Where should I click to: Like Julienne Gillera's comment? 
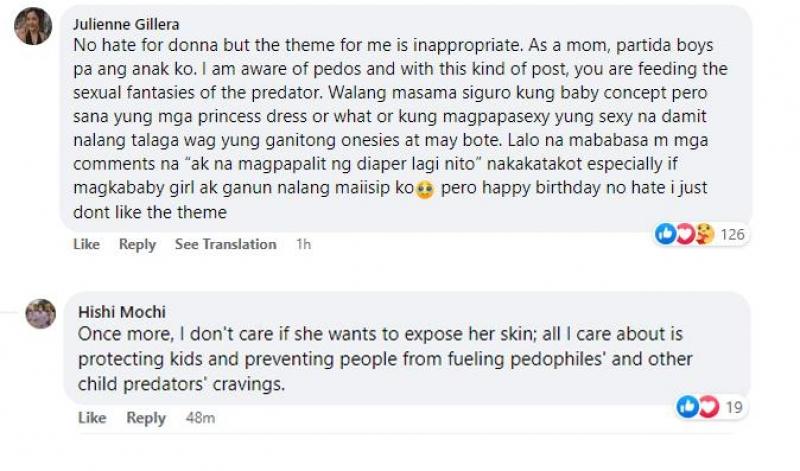pyautogui.click(x=87, y=244)
